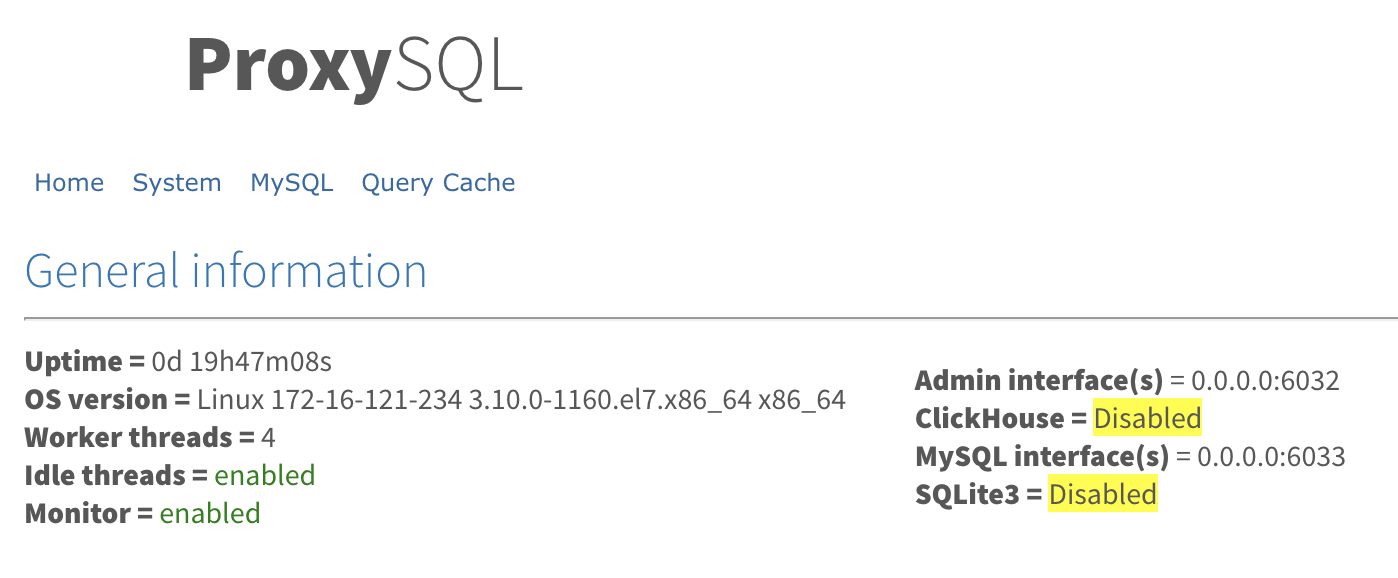
Task: Open the MySQL section
Action: pyautogui.click(x=291, y=183)
